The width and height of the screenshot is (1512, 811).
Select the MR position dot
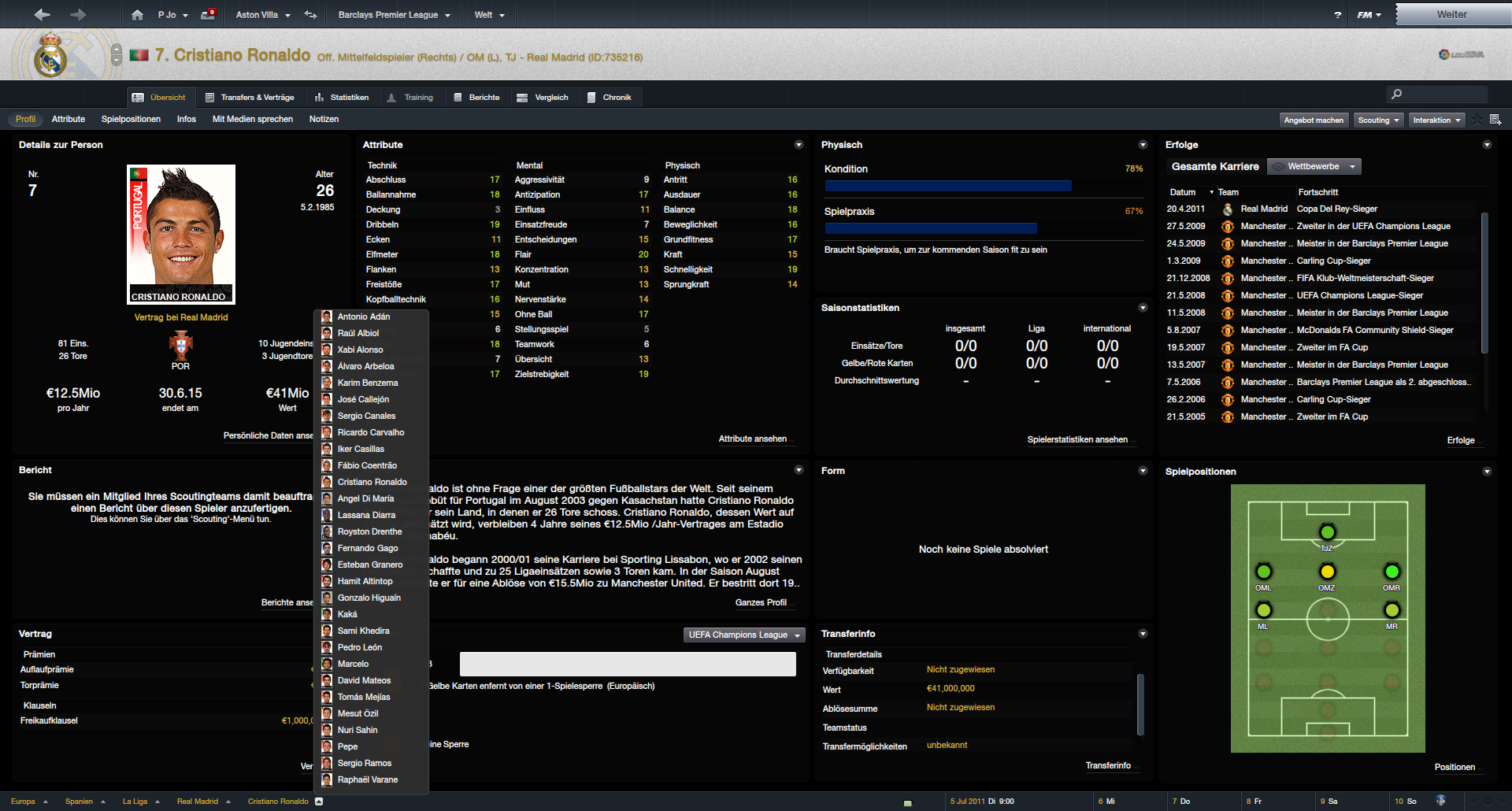click(1392, 610)
